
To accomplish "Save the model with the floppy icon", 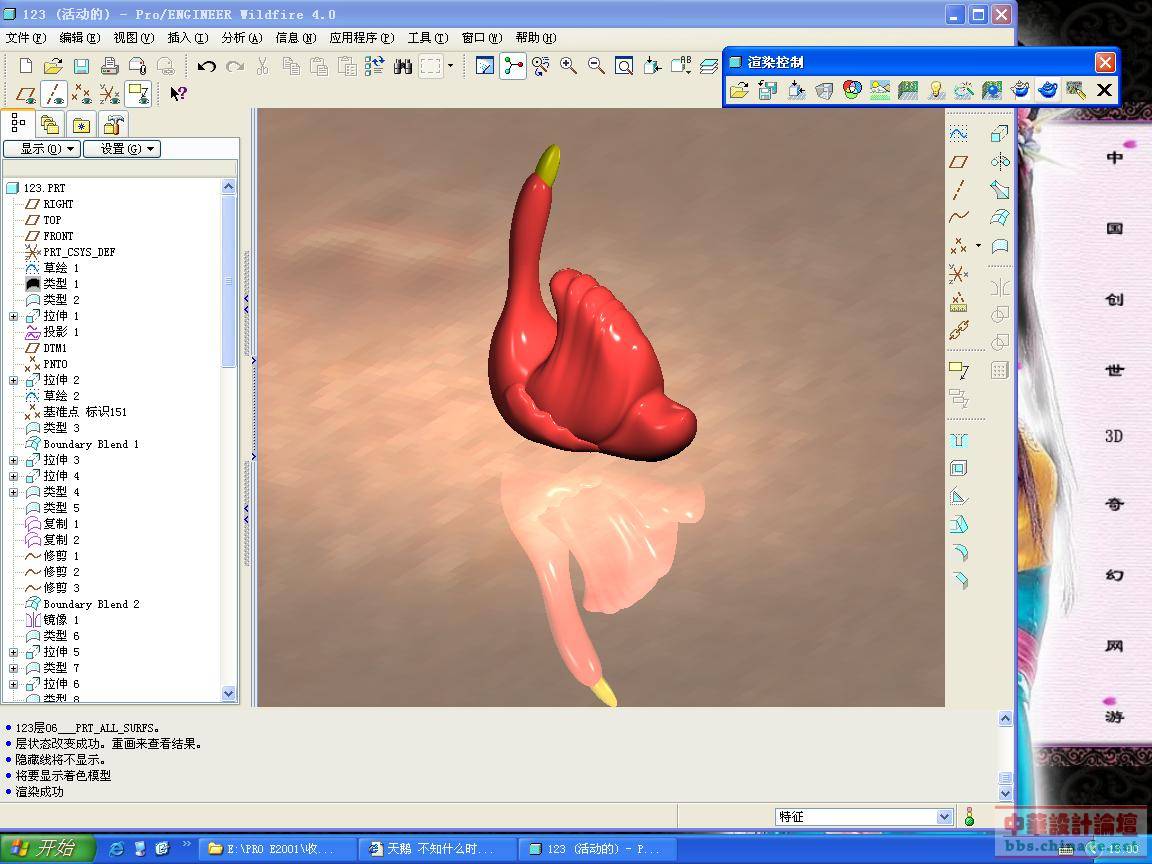I will (x=81, y=66).
